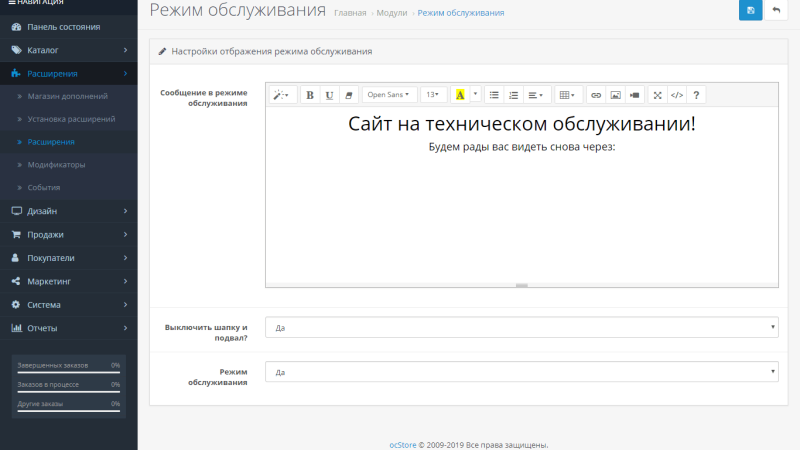
Task: Open the font color options arrow
Action: point(476,95)
